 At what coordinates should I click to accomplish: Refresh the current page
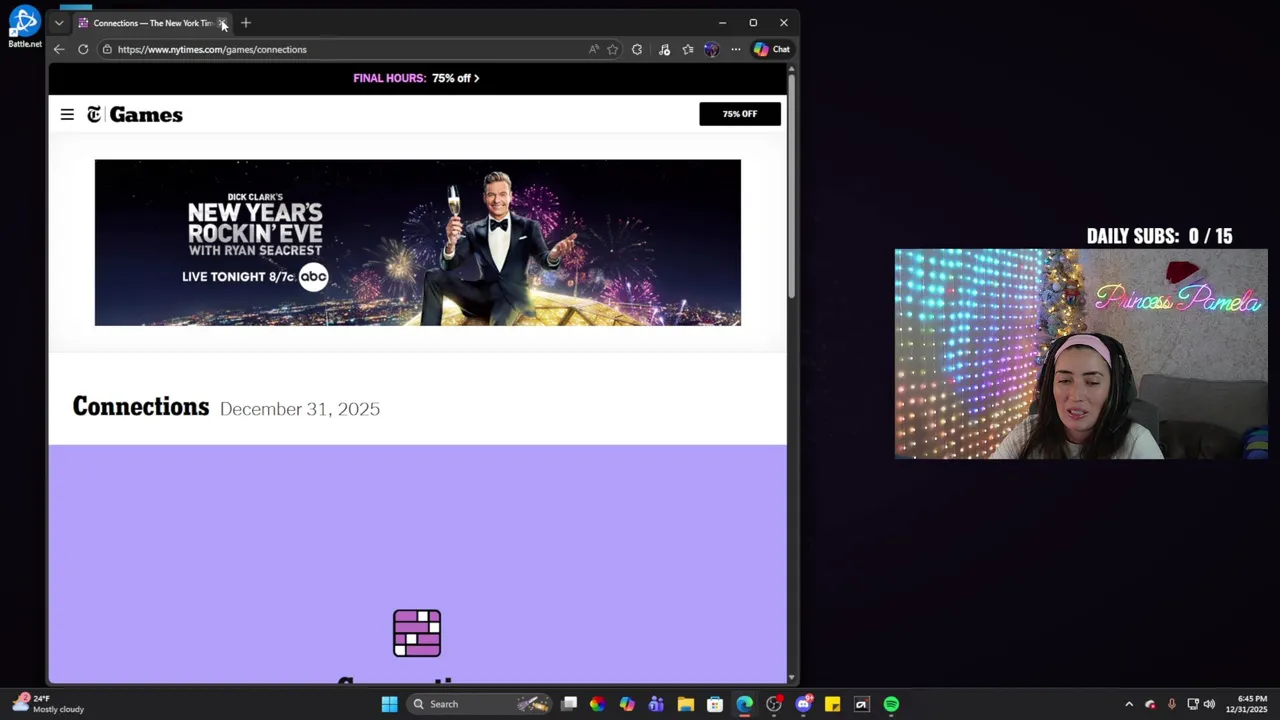pyautogui.click(x=83, y=49)
